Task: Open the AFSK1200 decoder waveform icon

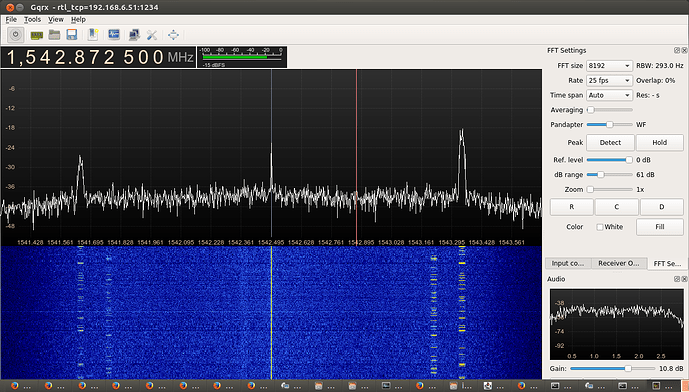Action: 114,34
